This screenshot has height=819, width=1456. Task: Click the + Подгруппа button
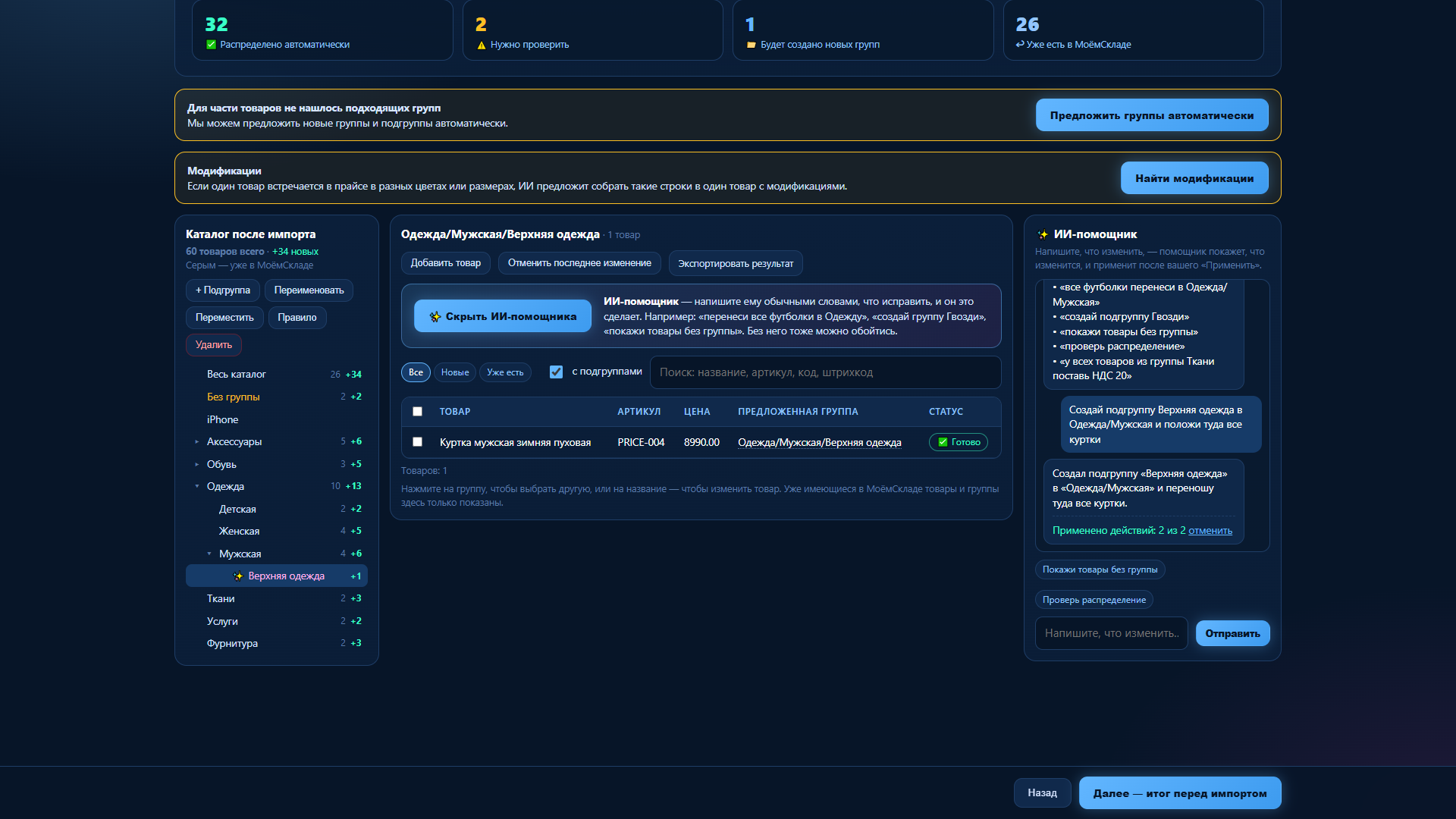(x=223, y=290)
